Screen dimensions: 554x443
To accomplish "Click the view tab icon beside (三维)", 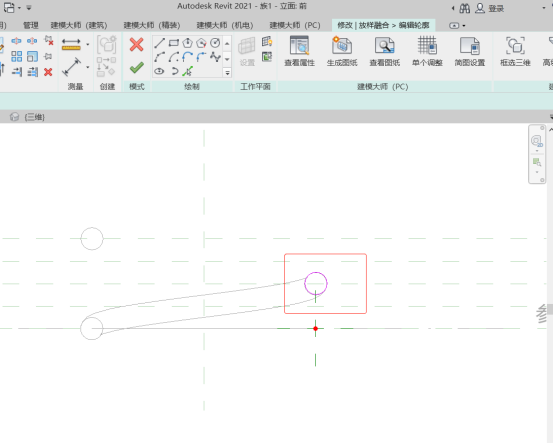I will (14, 117).
